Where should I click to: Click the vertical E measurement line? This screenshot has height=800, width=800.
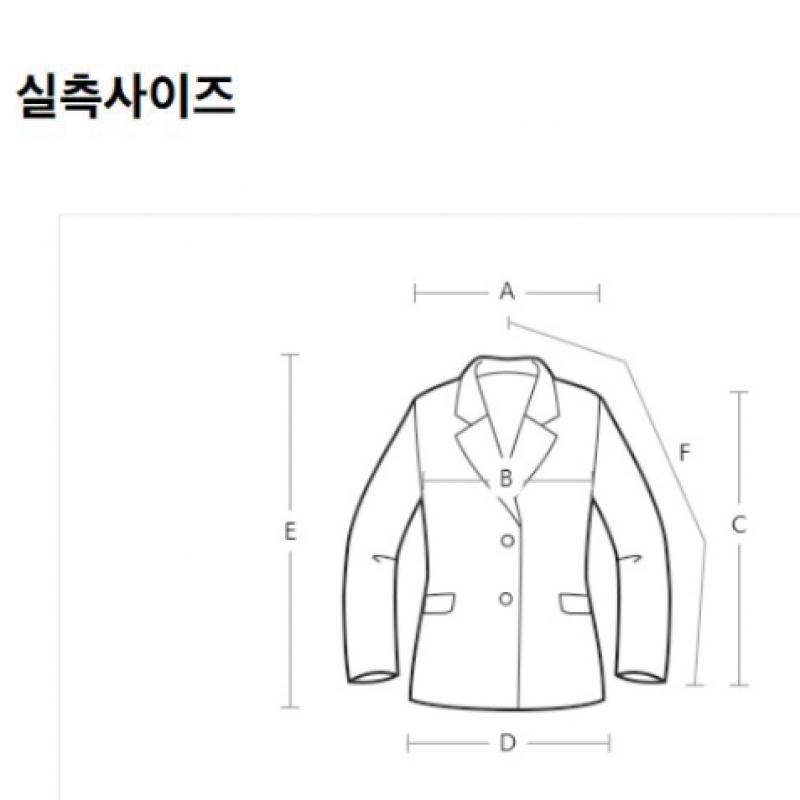click(x=290, y=531)
